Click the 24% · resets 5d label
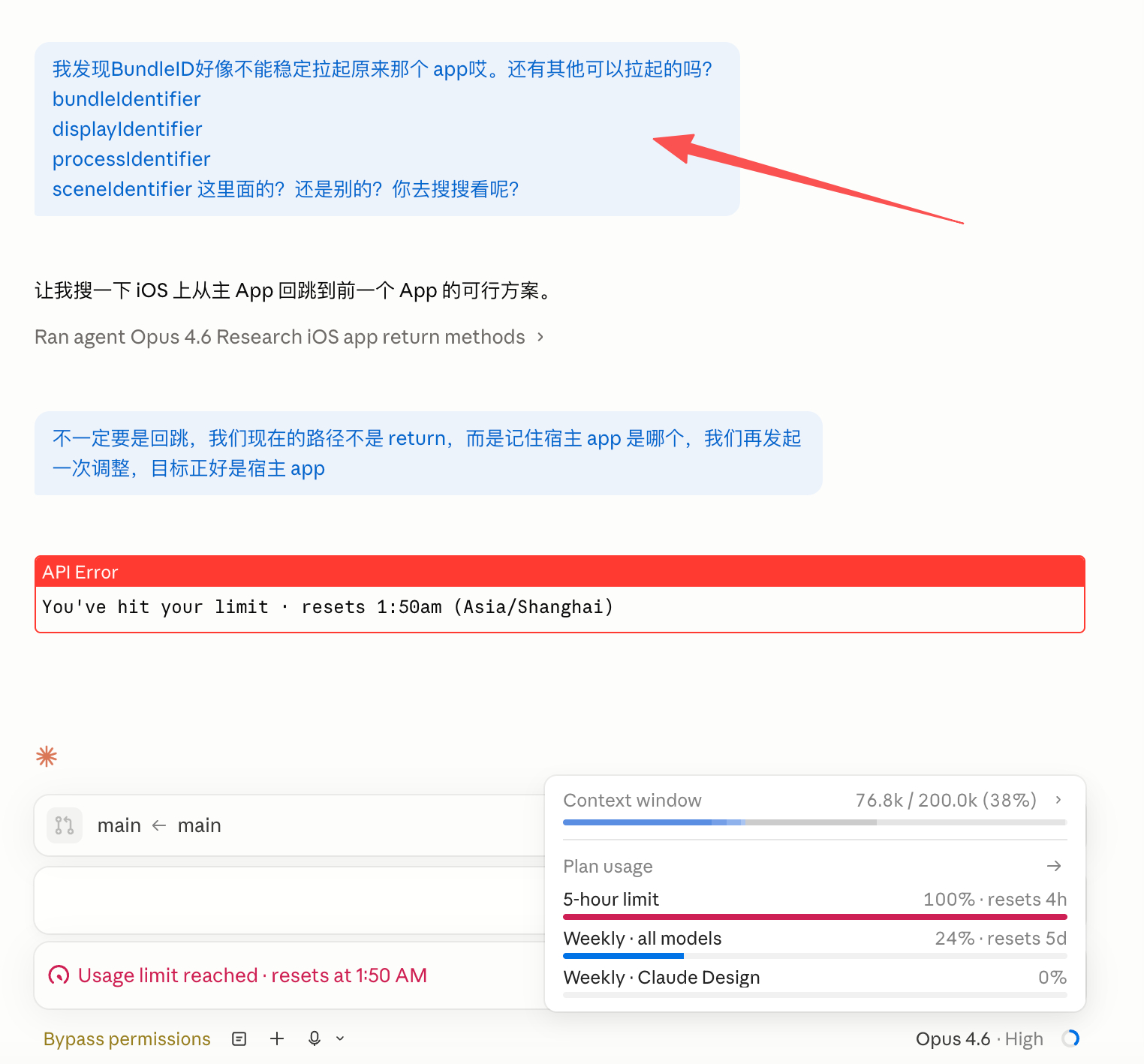The width and height of the screenshot is (1144, 1064). (1001, 938)
